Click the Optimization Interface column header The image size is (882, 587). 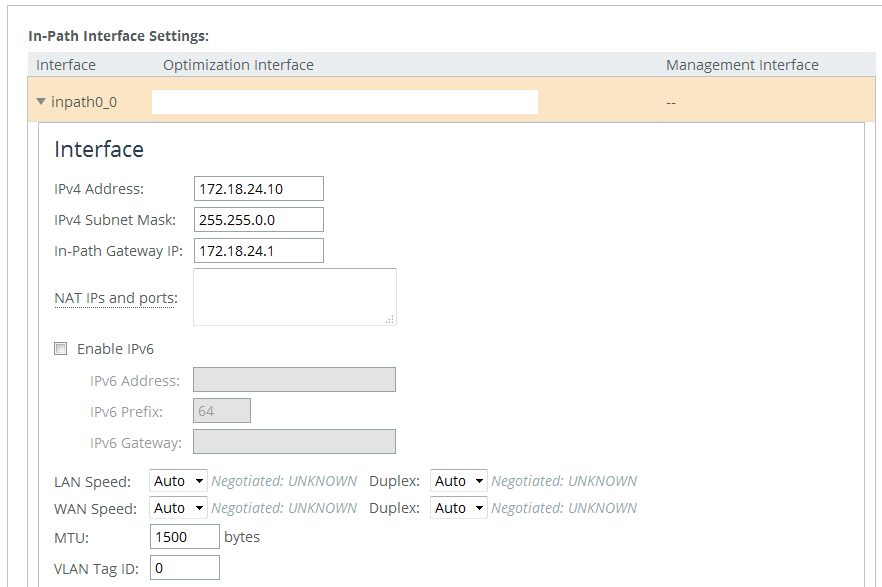pyautogui.click(x=238, y=65)
